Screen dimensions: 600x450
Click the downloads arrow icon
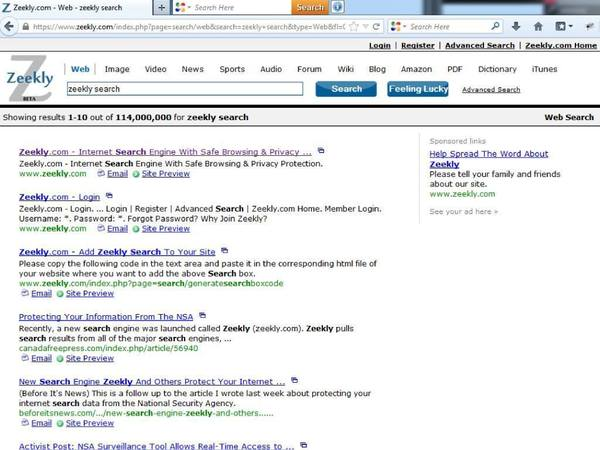(x=516, y=26)
